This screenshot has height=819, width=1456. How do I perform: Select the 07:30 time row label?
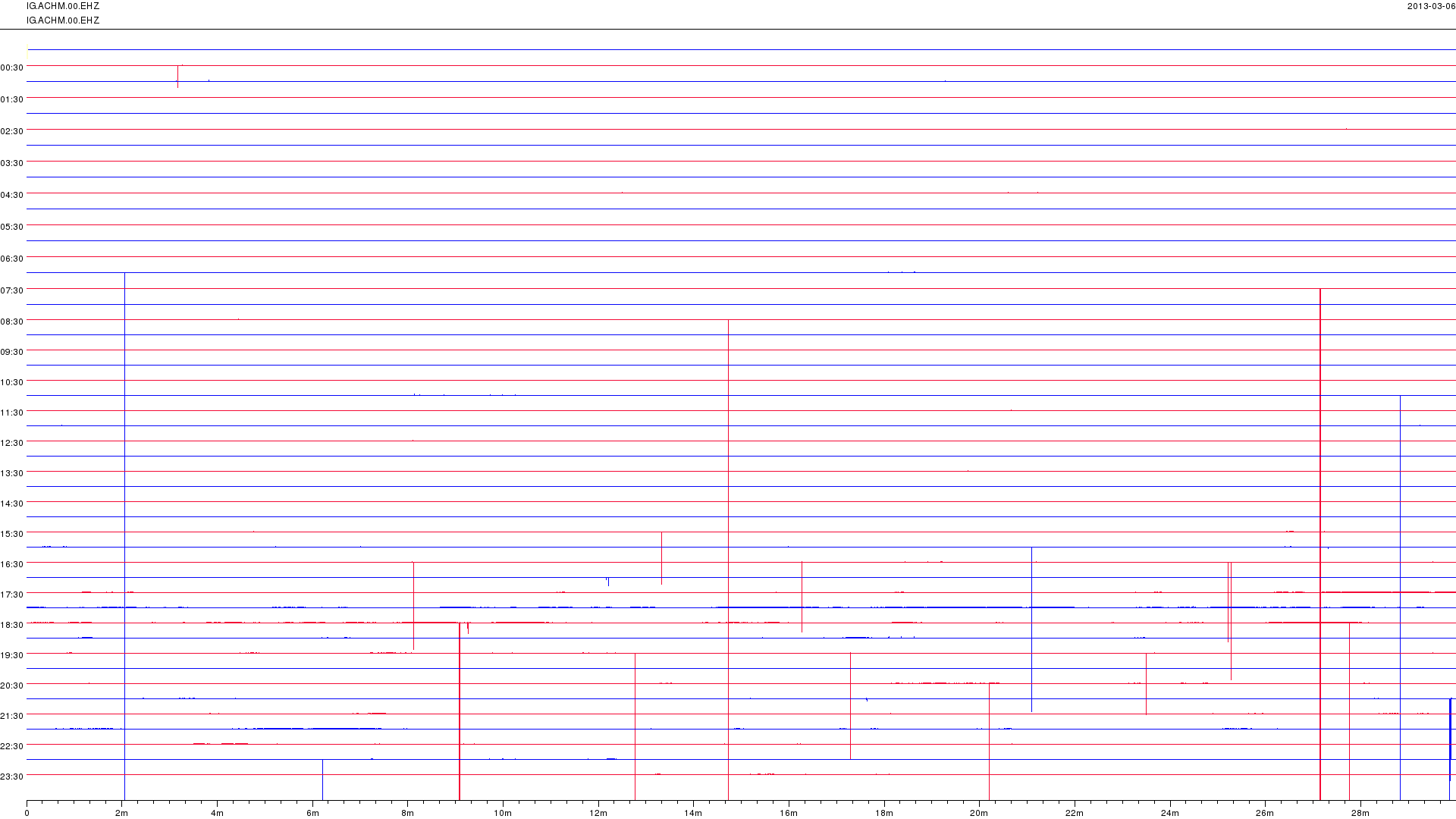pos(12,290)
